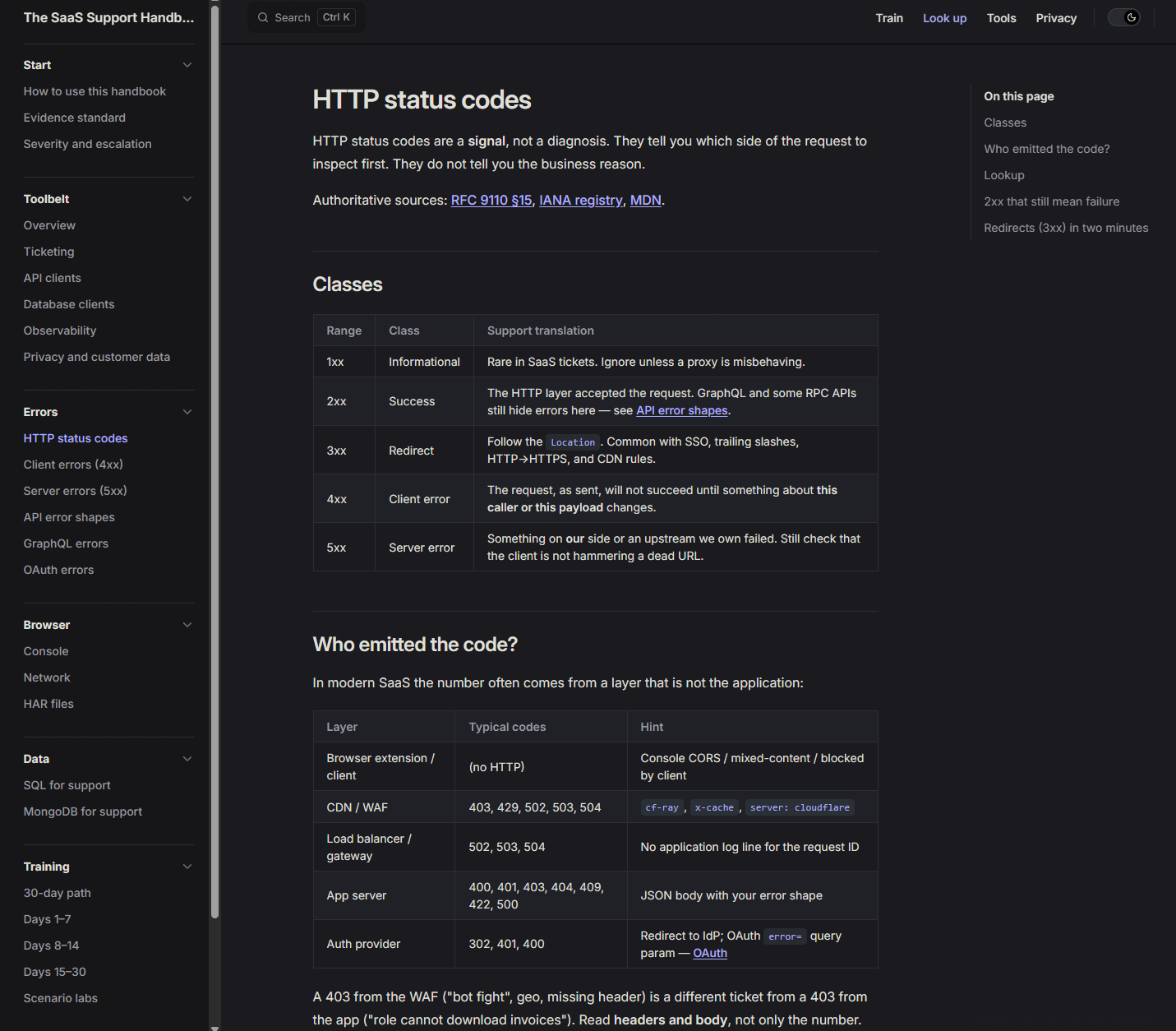Click the Ctrl K shortcut badge
Image resolution: width=1176 pixels, height=1031 pixels.
[336, 17]
